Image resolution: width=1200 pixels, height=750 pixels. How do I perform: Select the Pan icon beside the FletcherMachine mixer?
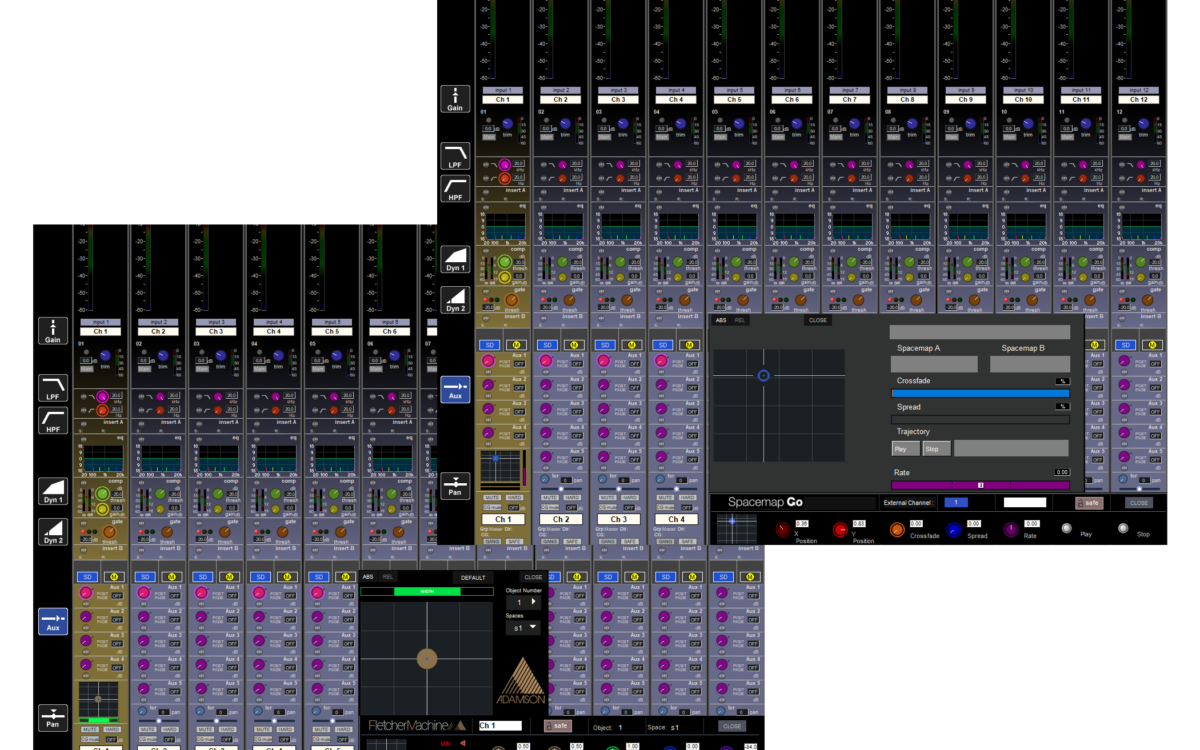52,717
